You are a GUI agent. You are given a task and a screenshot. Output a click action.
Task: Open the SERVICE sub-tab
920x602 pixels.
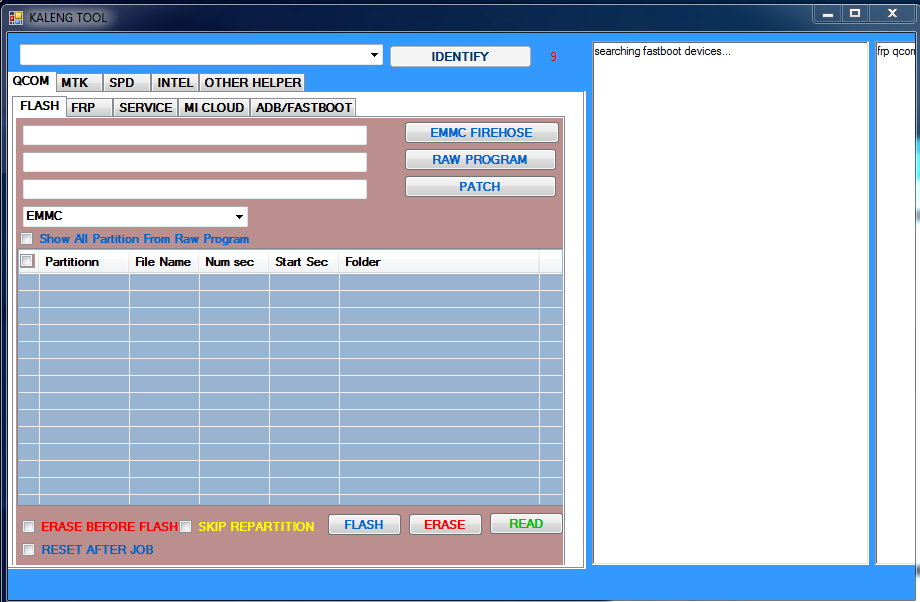click(x=146, y=108)
